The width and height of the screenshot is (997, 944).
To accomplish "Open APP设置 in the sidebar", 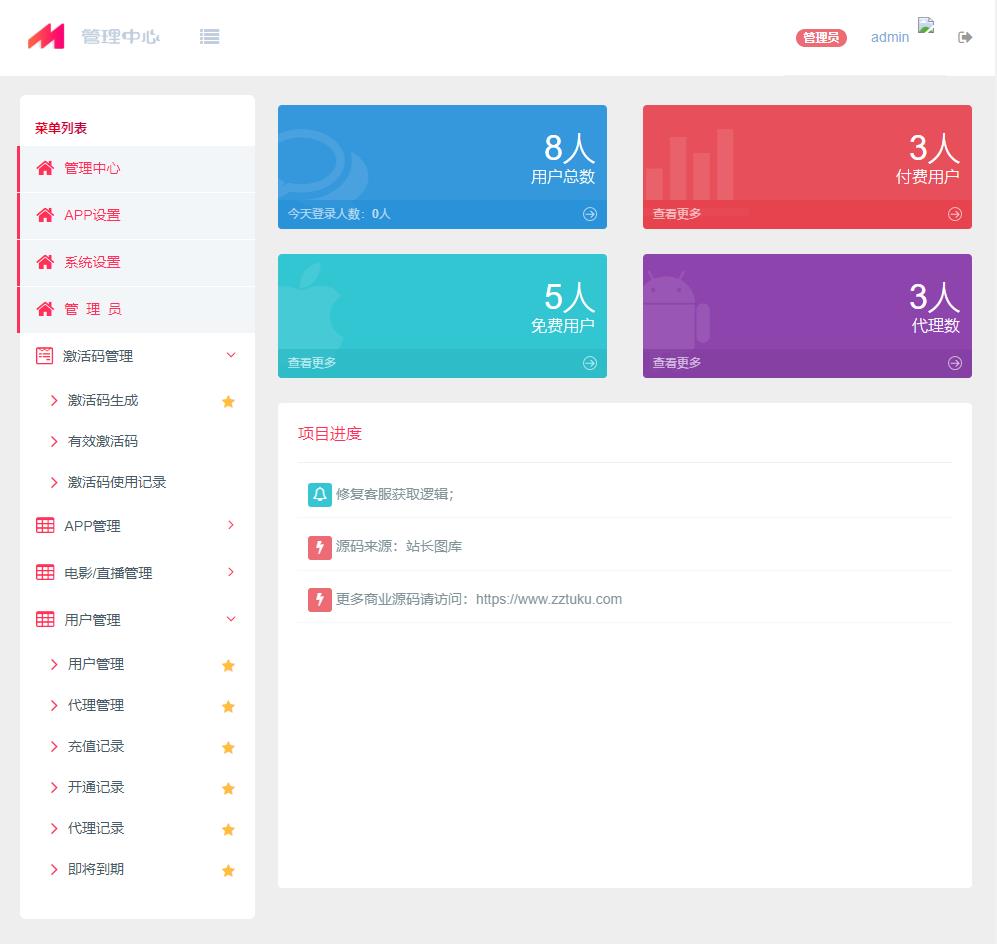I will (92, 215).
